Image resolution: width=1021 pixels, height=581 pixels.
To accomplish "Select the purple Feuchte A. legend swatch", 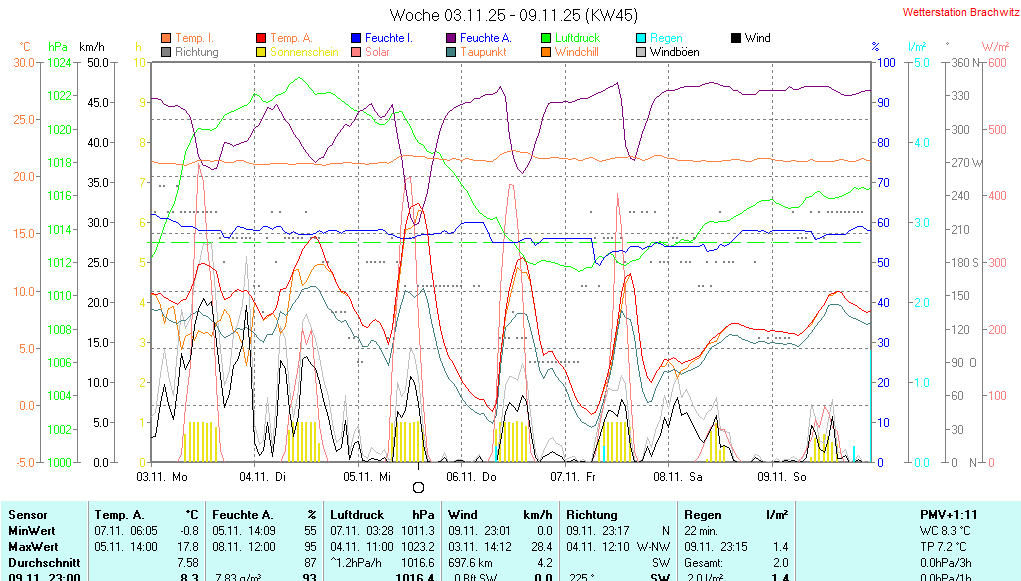I will pyautogui.click(x=451, y=38).
